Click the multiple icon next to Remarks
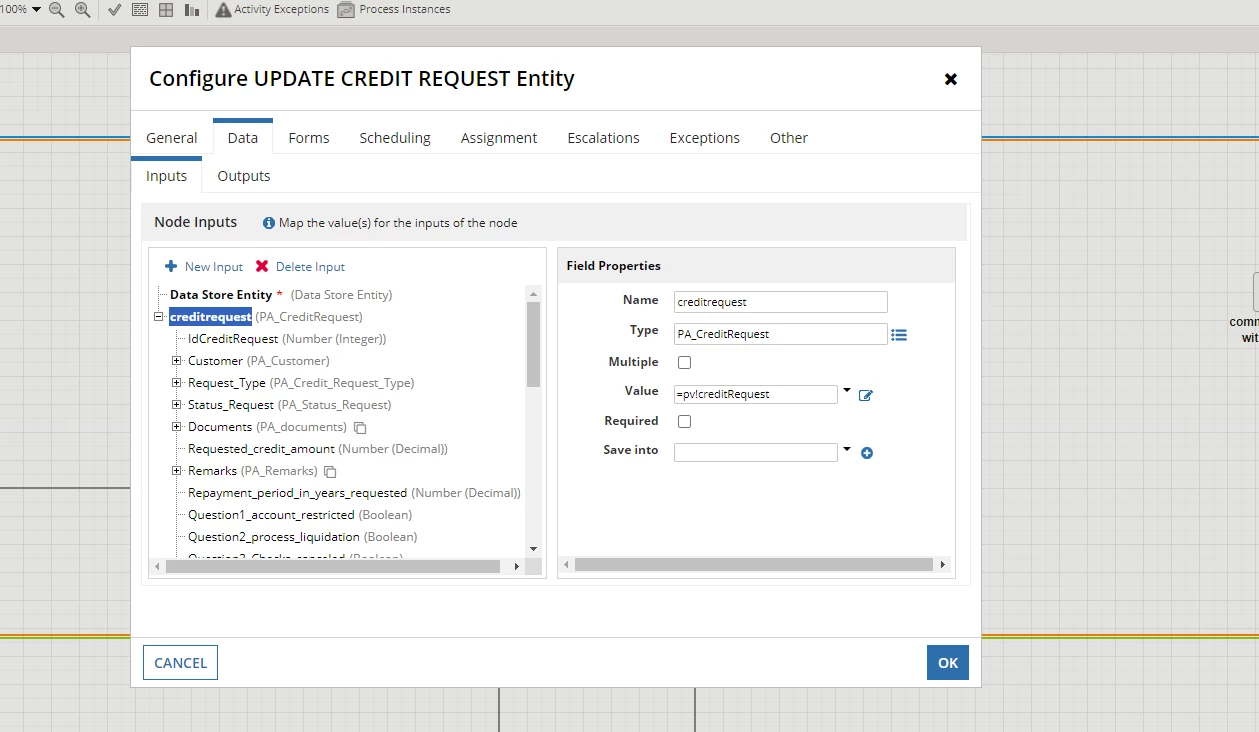The image size is (1259, 732). [330, 472]
